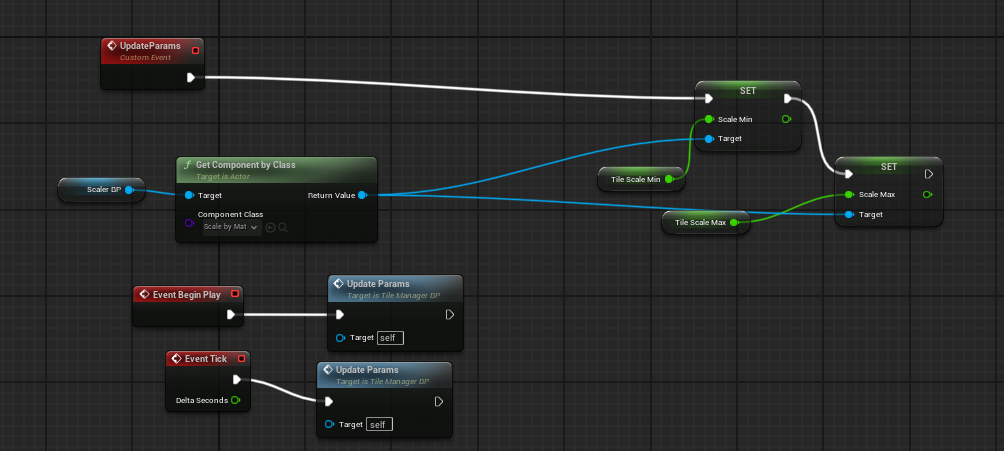Click the Scale Min green output pin on SET node
1004x451 pixels.
(x=786, y=119)
